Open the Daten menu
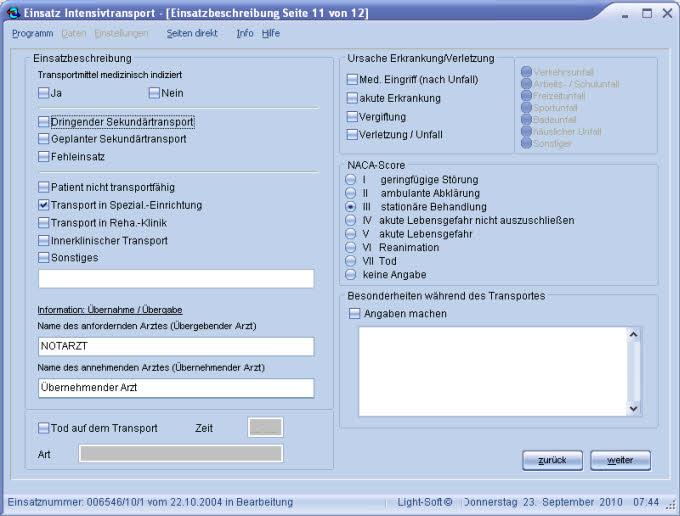The width and height of the screenshot is (680, 516). pos(74,33)
